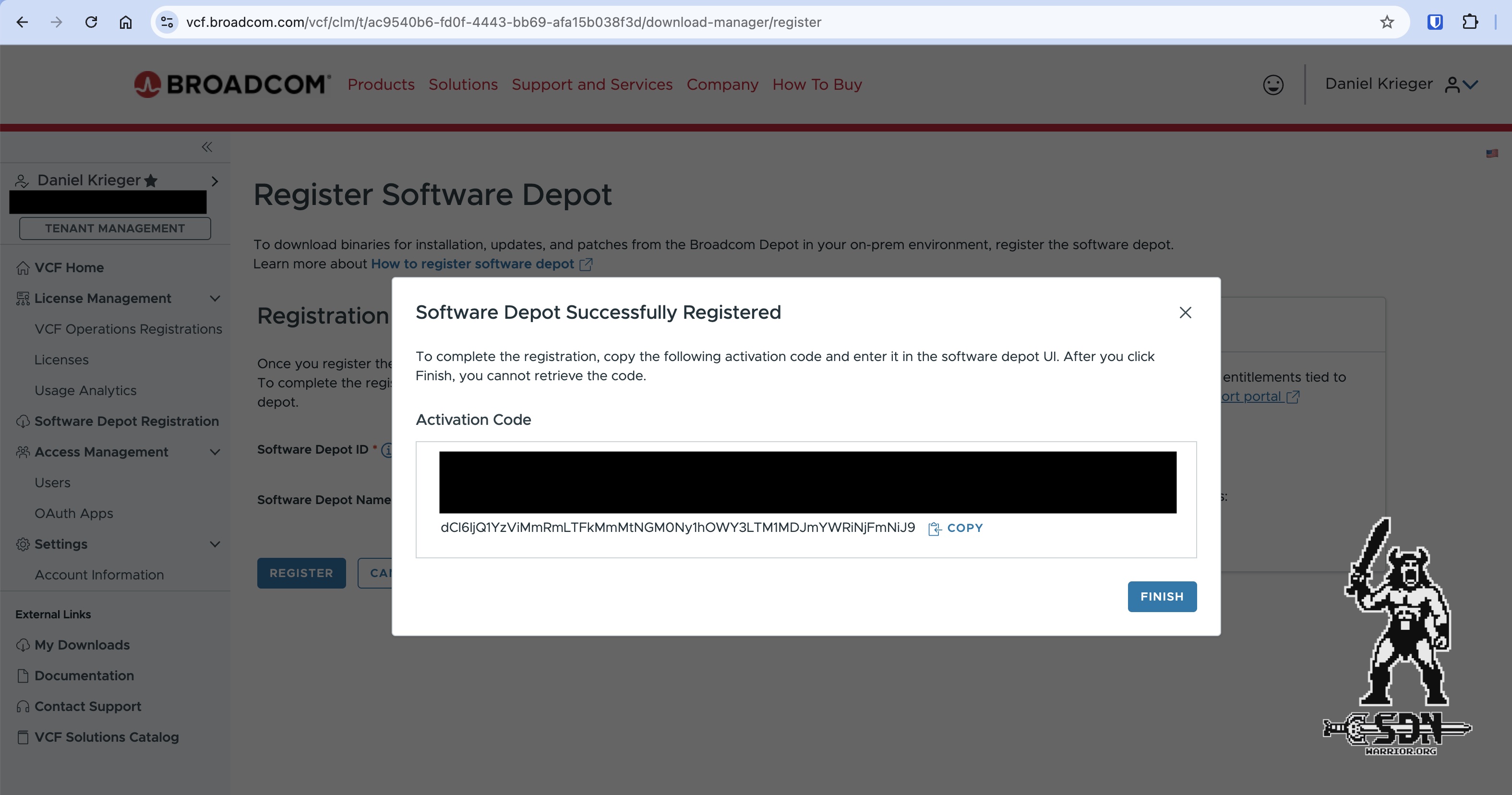The height and width of the screenshot is (795, 1512).
Task: Open Users page
Action: (x=52, y=482)
